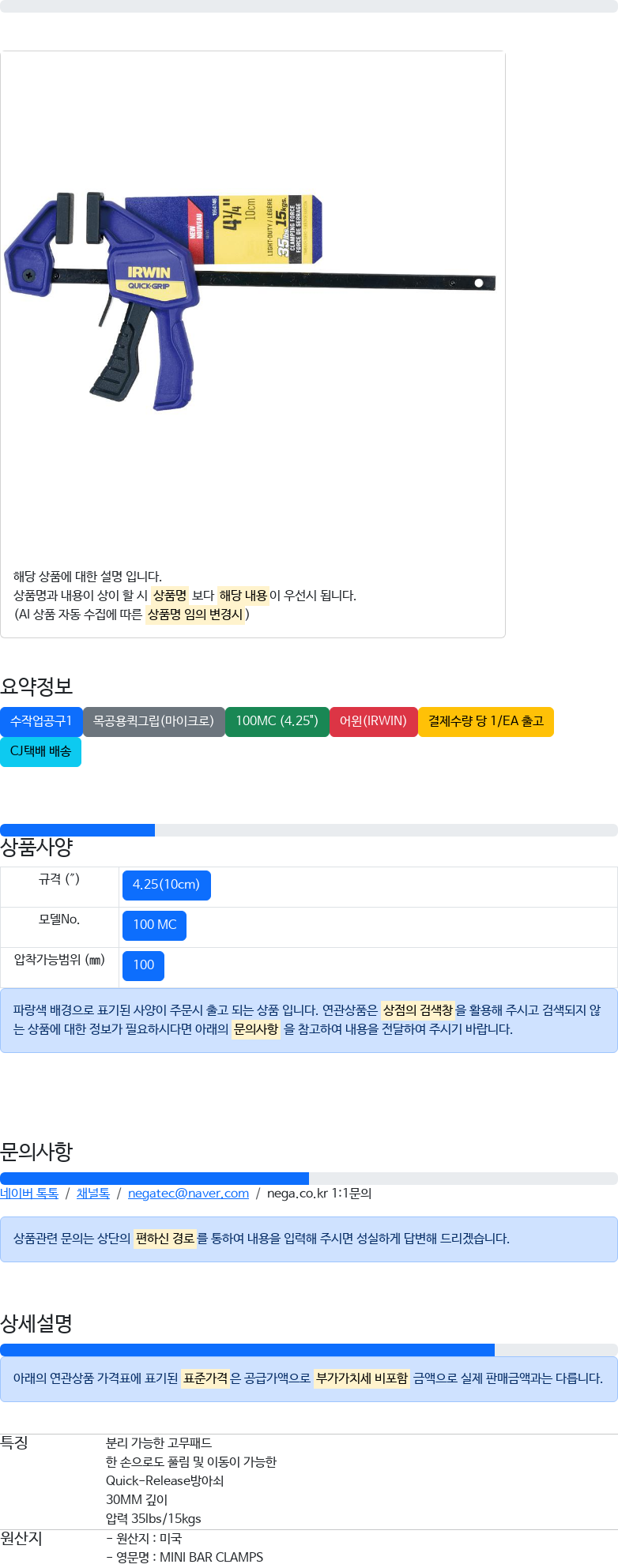
Task: Select the 4.25(10cm) size option
Action: pos(166,885)
